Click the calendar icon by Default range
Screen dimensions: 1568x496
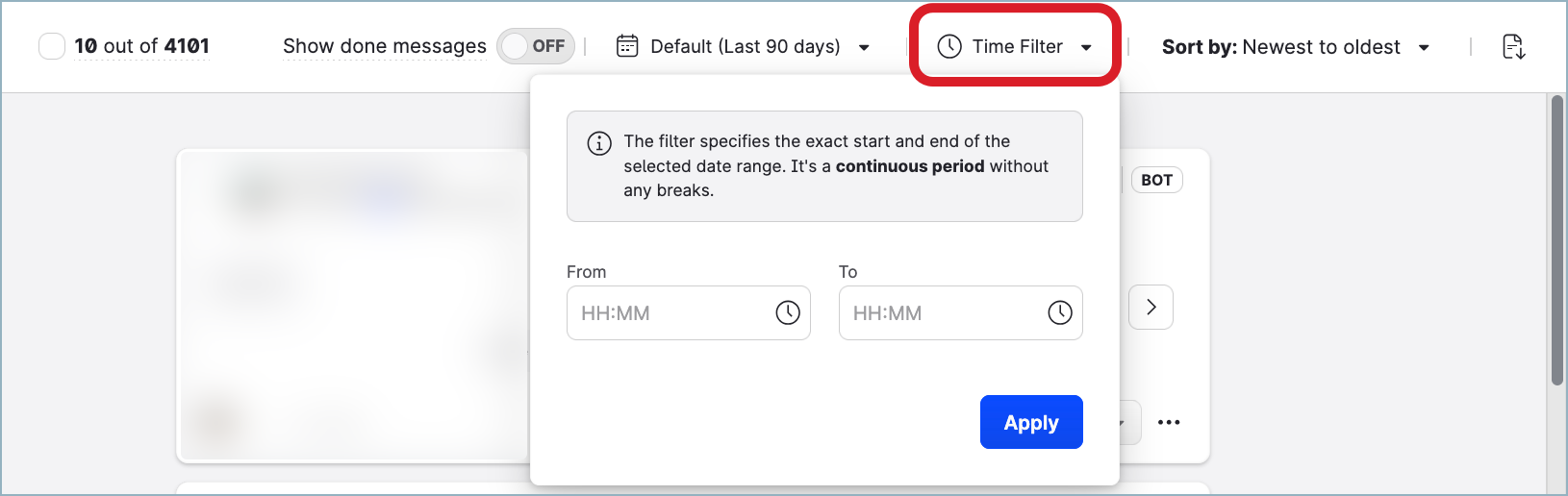pyautogui.click(x=627, y=46)
